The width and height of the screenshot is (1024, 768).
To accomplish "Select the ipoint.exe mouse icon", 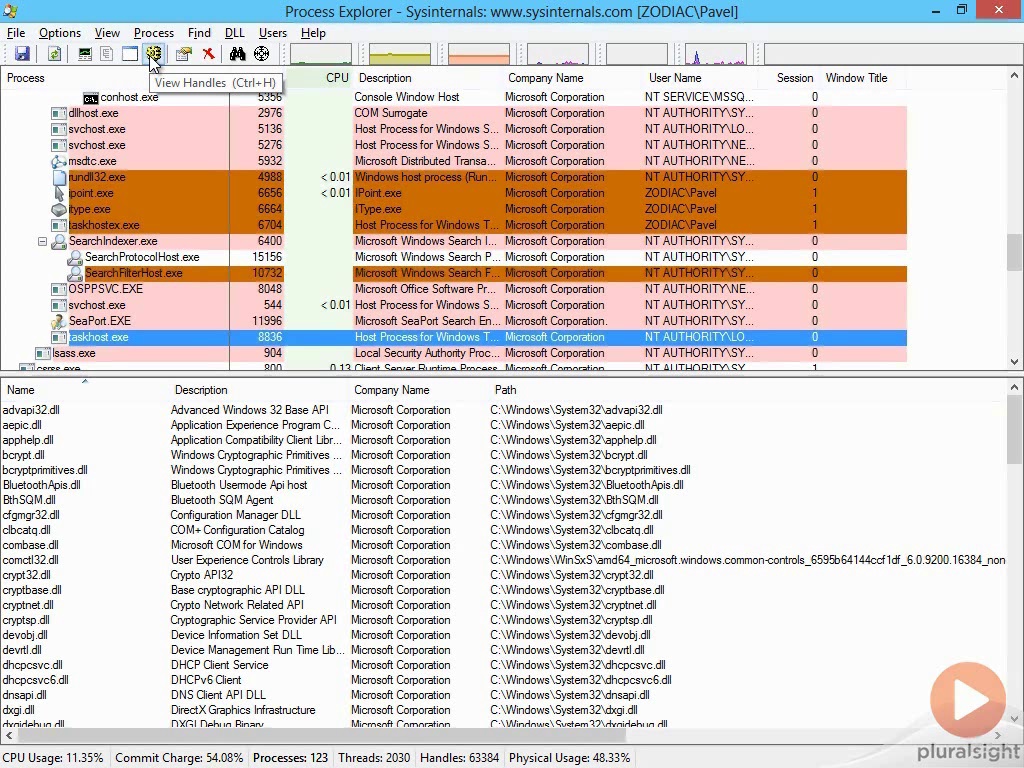I will 59,193.
